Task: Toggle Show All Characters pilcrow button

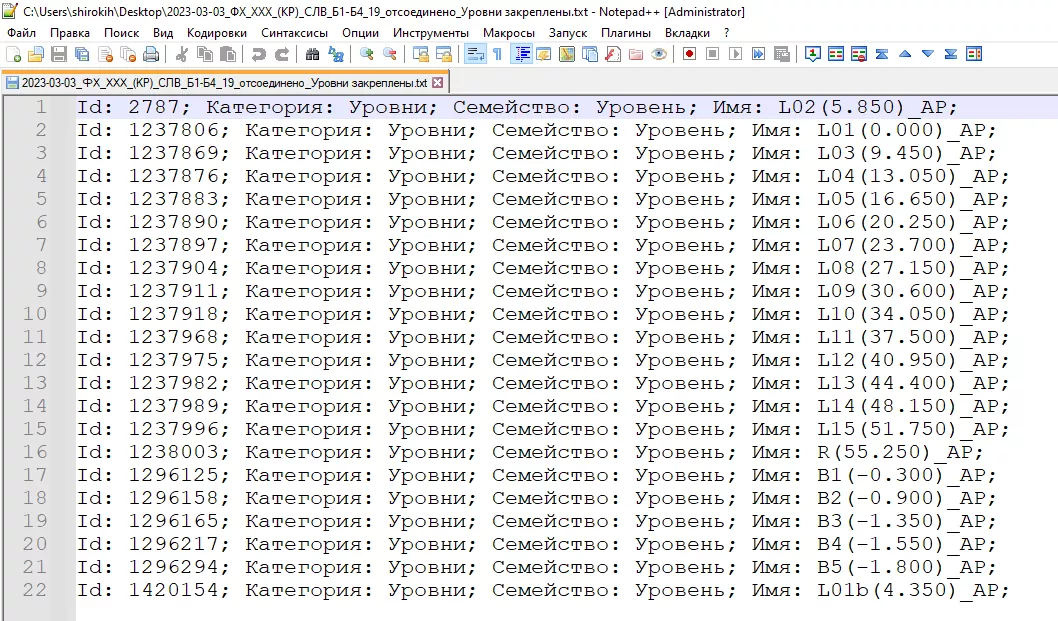Action: (x=497, y=54)
